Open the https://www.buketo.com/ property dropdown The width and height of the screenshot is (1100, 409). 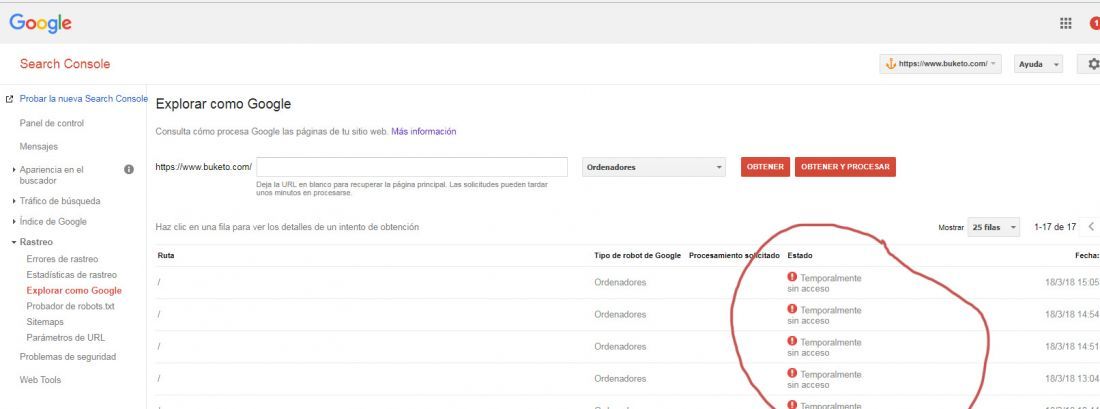941,64
